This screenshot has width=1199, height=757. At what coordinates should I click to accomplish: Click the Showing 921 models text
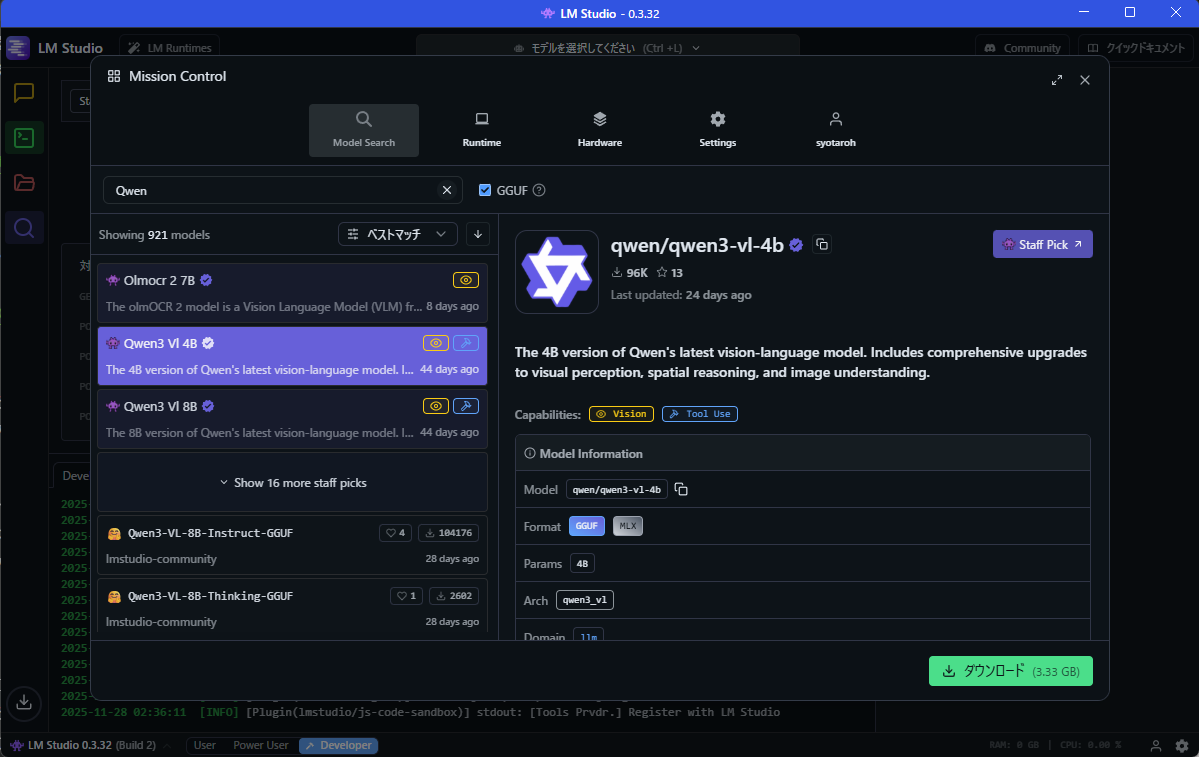click(154, 235)
